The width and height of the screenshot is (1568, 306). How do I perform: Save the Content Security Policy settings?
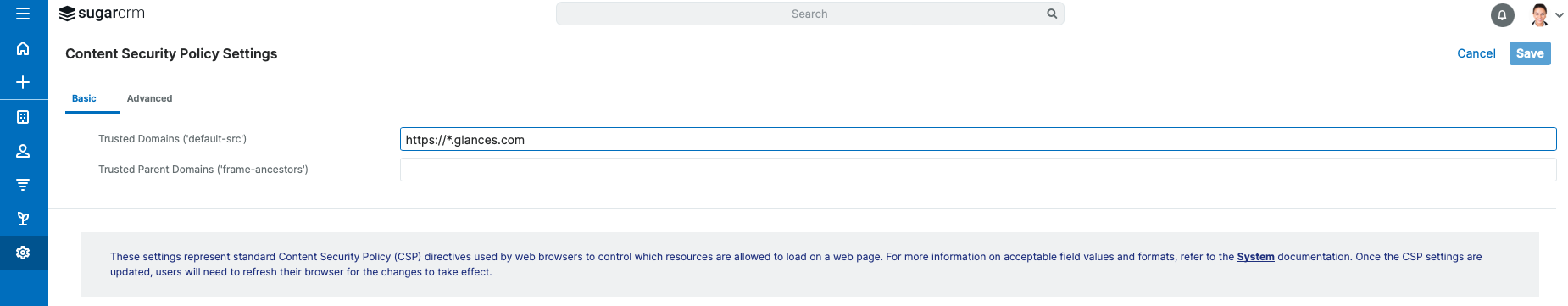pyautogui.click(x=1530, y=53)
